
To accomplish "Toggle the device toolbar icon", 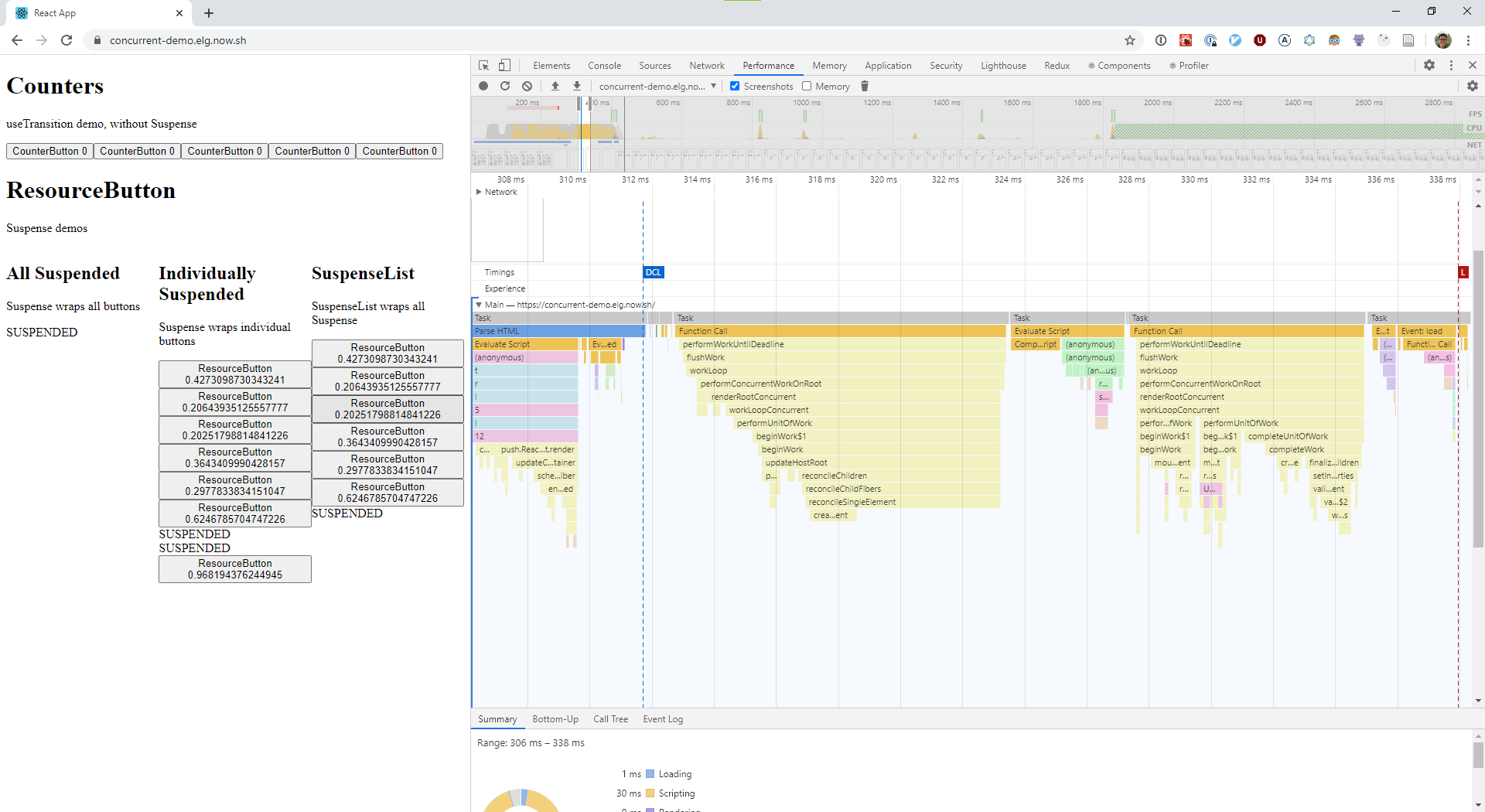I will coord(504,66).
